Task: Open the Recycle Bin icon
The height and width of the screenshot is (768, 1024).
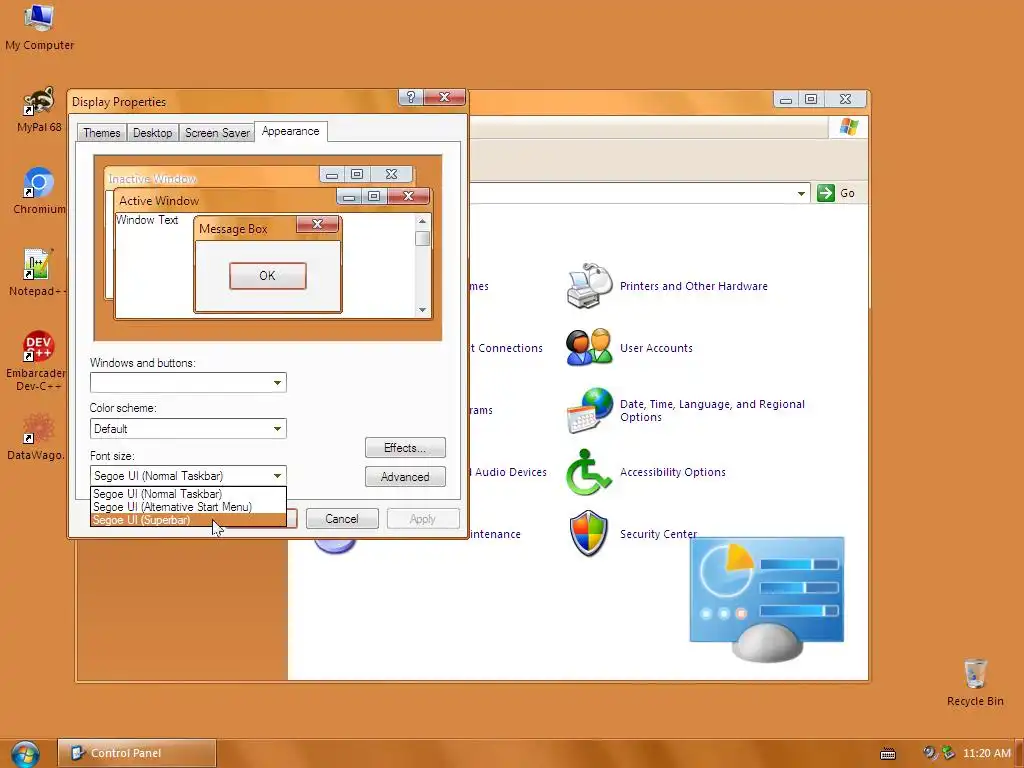Action: point(975,682)
